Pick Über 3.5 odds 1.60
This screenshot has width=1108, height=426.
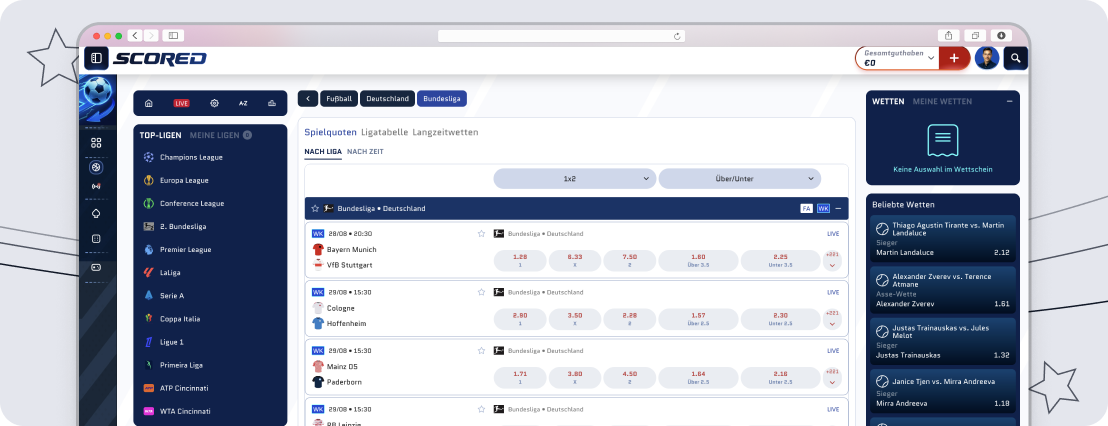pos(698,261)
